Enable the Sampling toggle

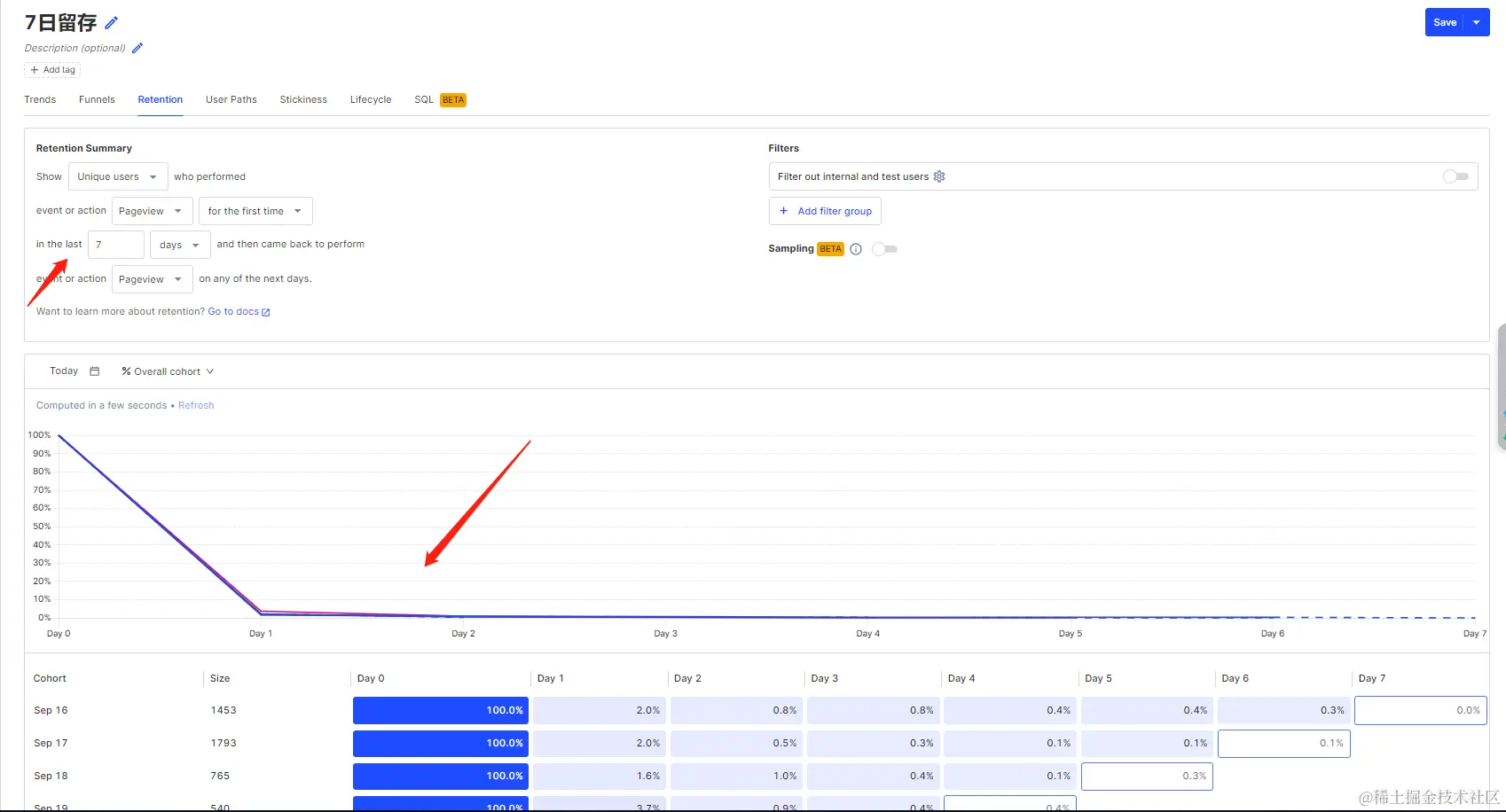[884, 249]
